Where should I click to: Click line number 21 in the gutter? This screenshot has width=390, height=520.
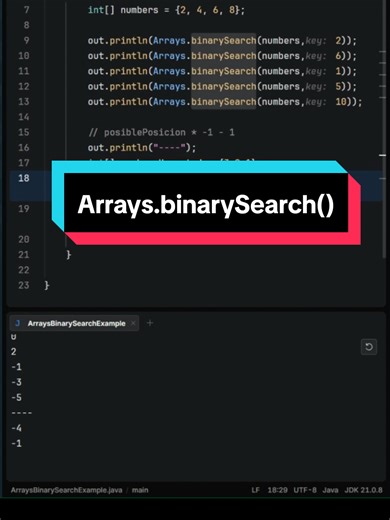click(x=24, y=255)
